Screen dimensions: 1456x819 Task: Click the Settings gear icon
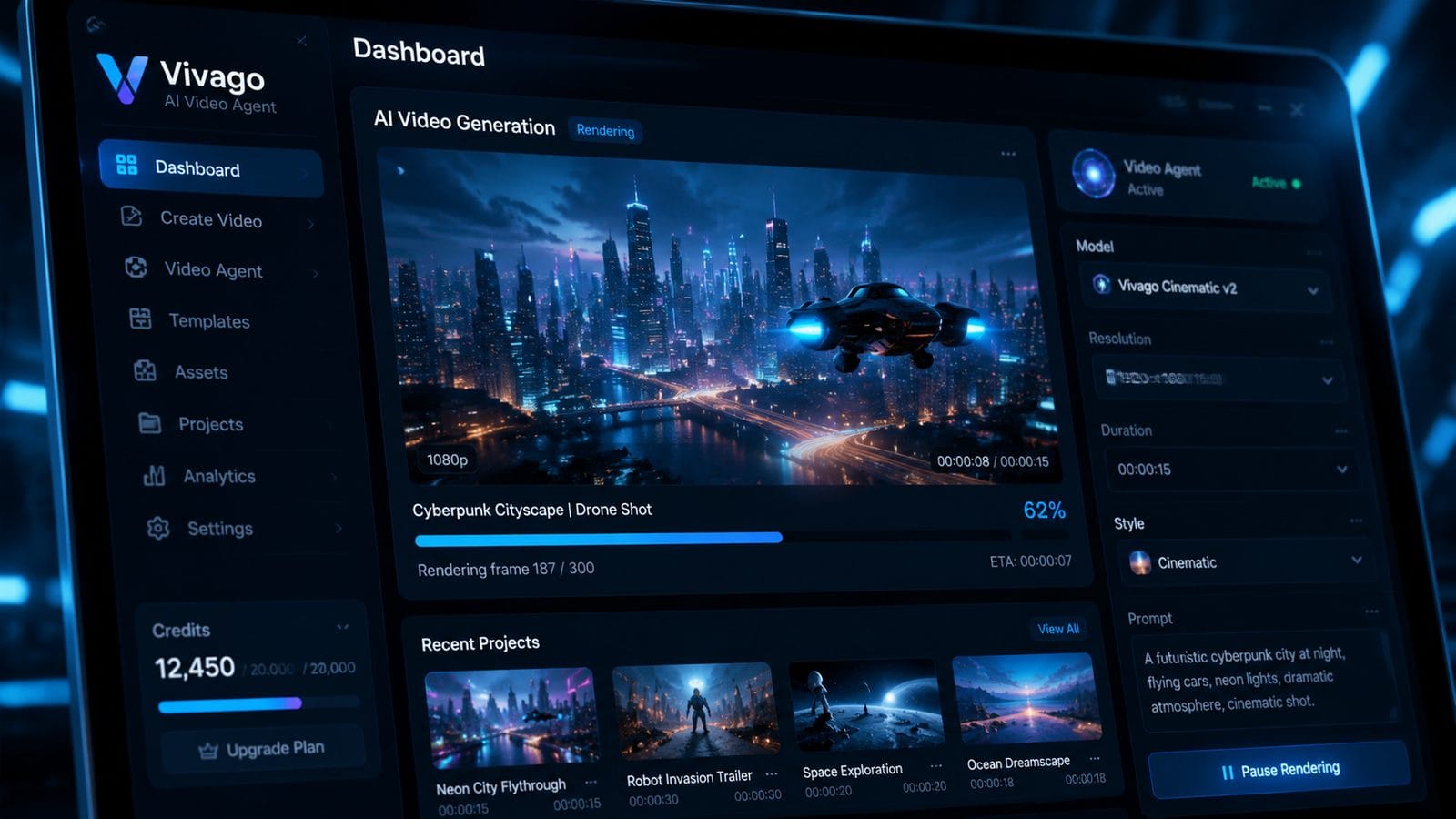coord(158,528)
